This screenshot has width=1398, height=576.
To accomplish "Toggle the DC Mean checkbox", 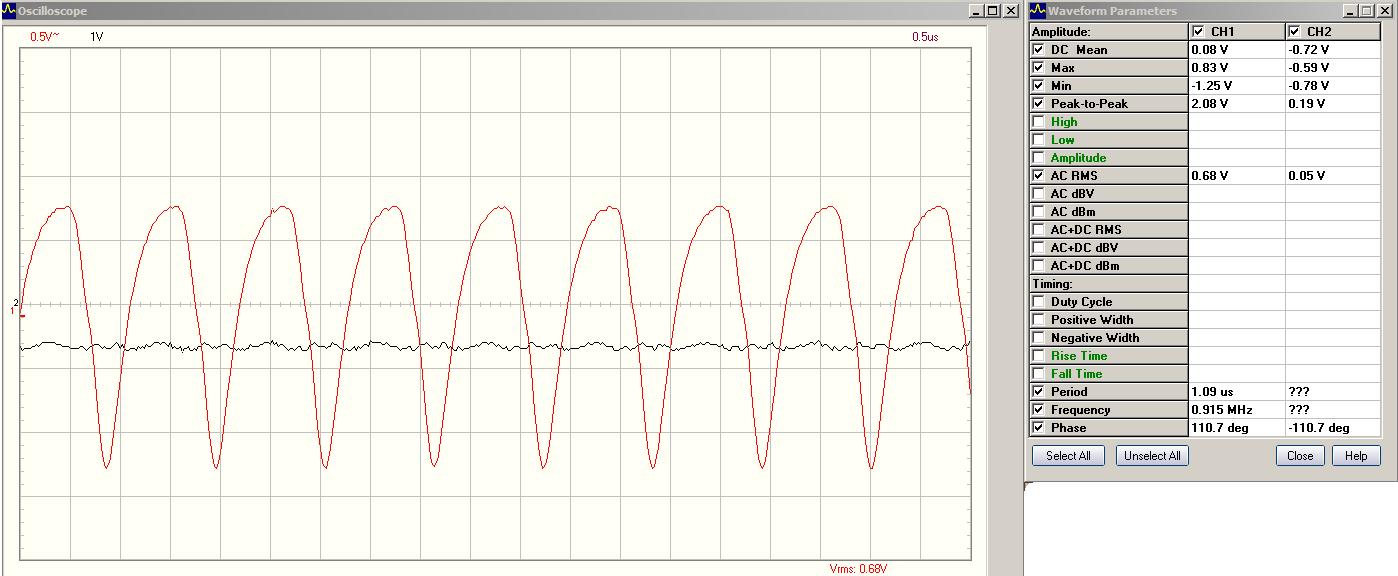I will [1037, 49].
